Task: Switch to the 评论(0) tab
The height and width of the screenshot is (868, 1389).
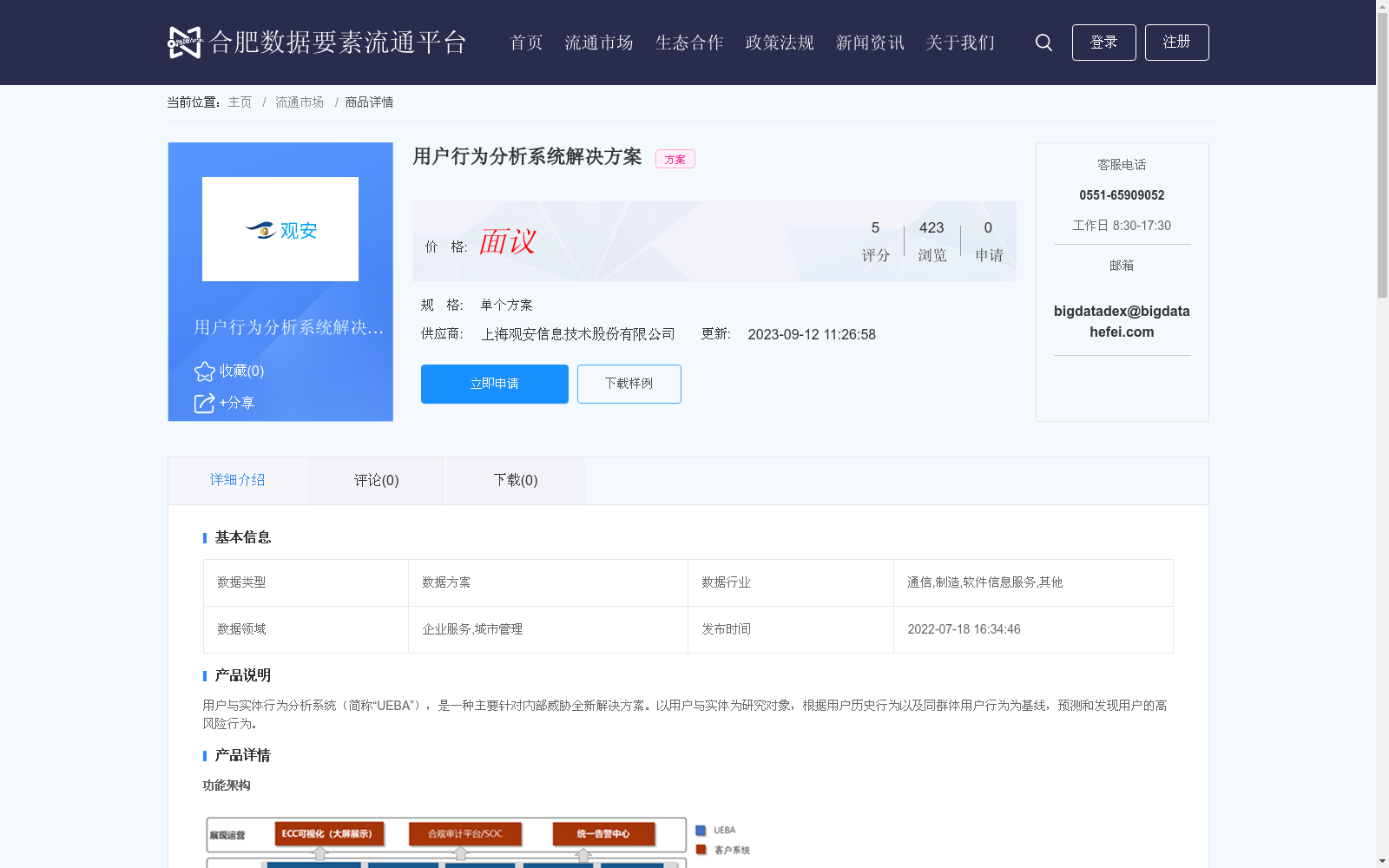Action: click(x=376, y=480)
